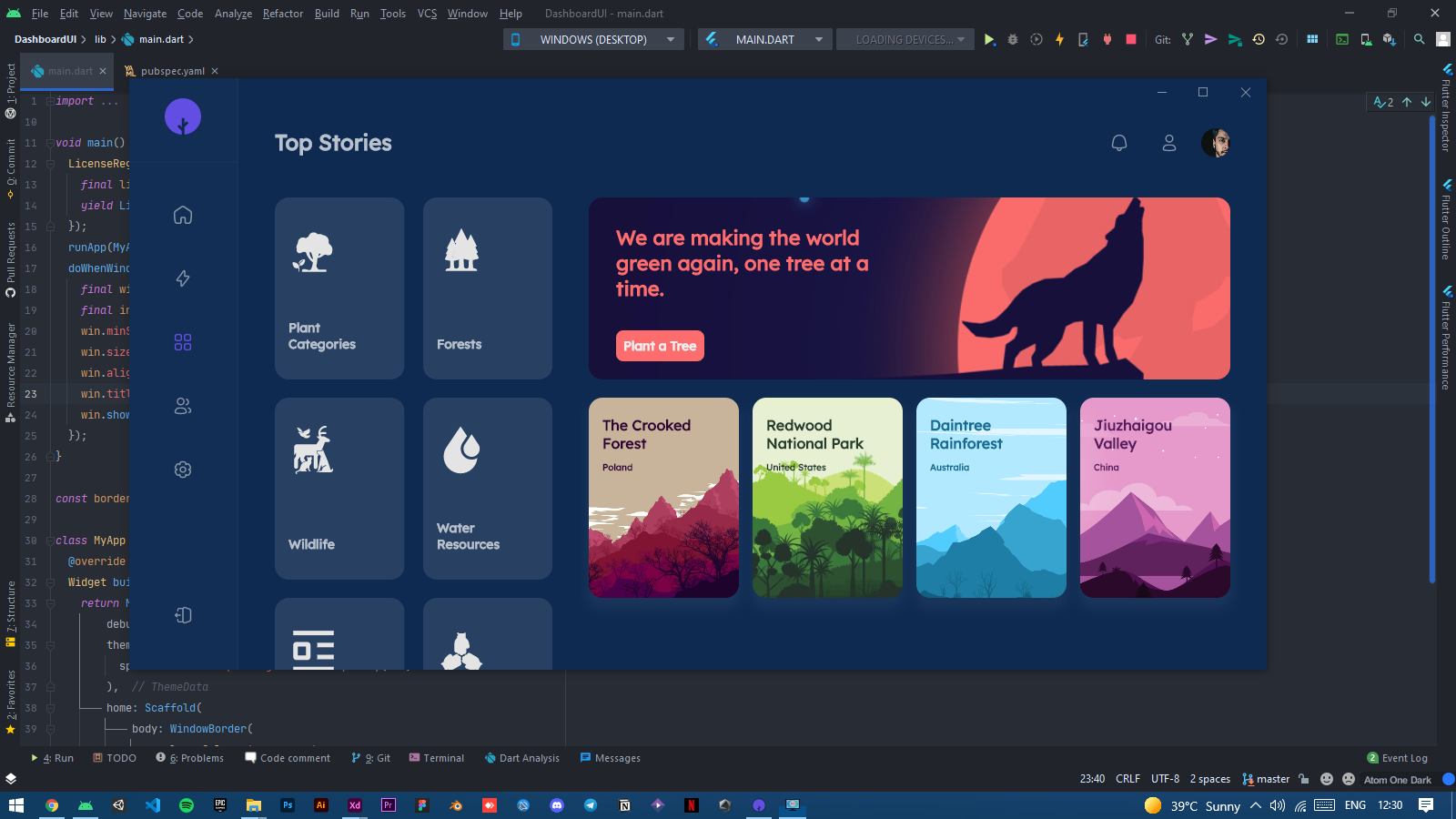Screen dimensions: 1456x819
Task: Open the Flutter Inspector side panel
Action: 1446,107
